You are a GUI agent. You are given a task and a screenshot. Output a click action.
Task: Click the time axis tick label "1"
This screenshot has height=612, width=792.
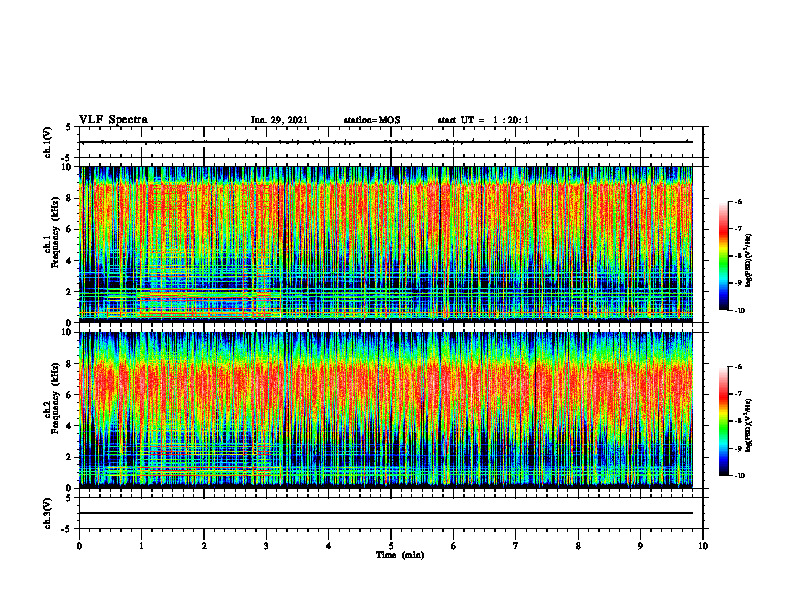pos(141,546)
